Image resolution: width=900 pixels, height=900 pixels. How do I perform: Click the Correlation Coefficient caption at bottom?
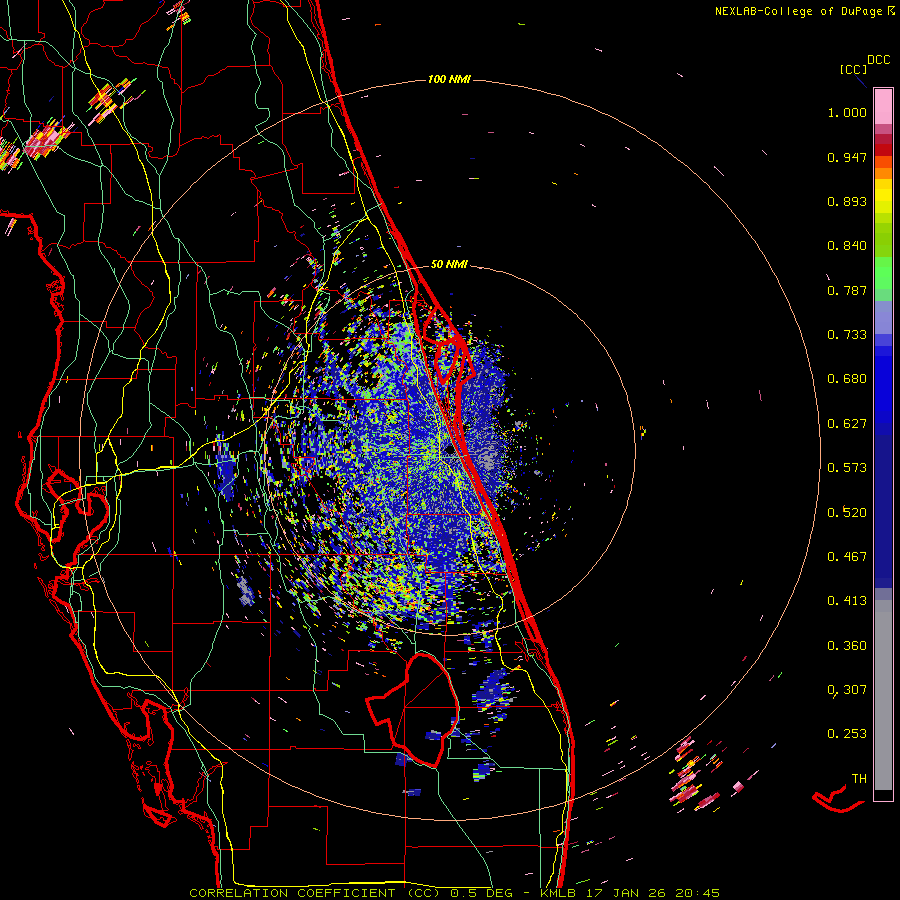pos(455,893)
